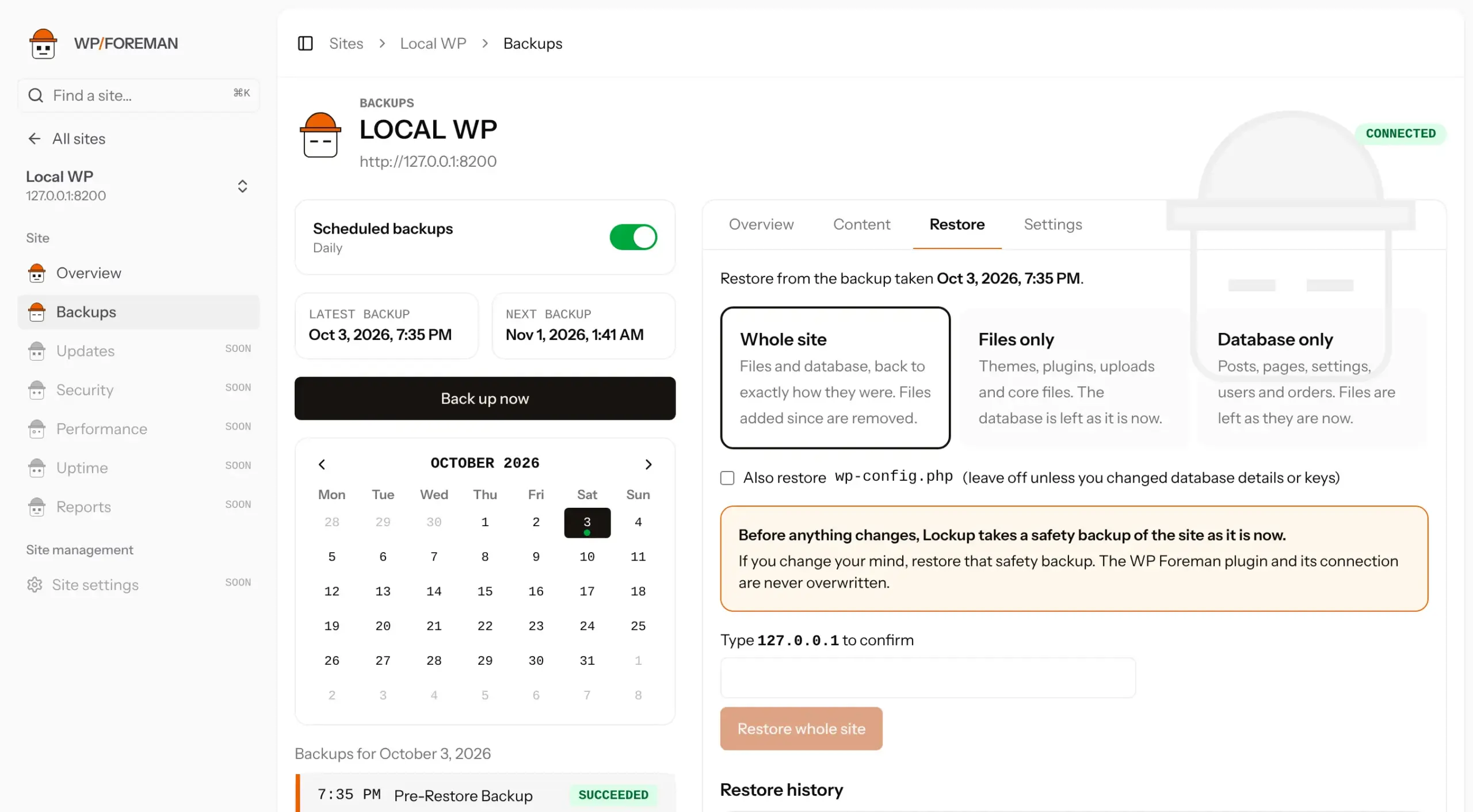This screenshot has width=1473, height=812.
Task: Open Overview in the sidebar
Action: pos(138,273)
